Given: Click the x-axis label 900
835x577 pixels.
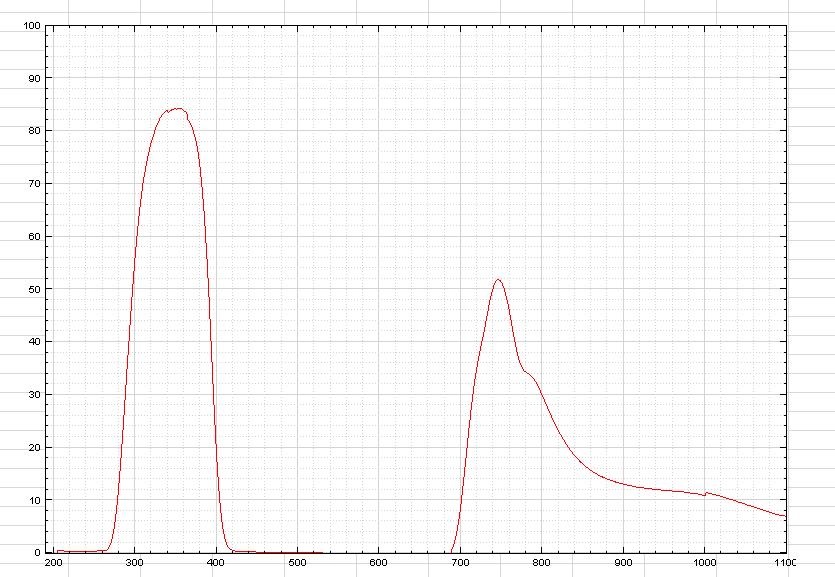Looking at the screenshot, I should tap(624, 564).
